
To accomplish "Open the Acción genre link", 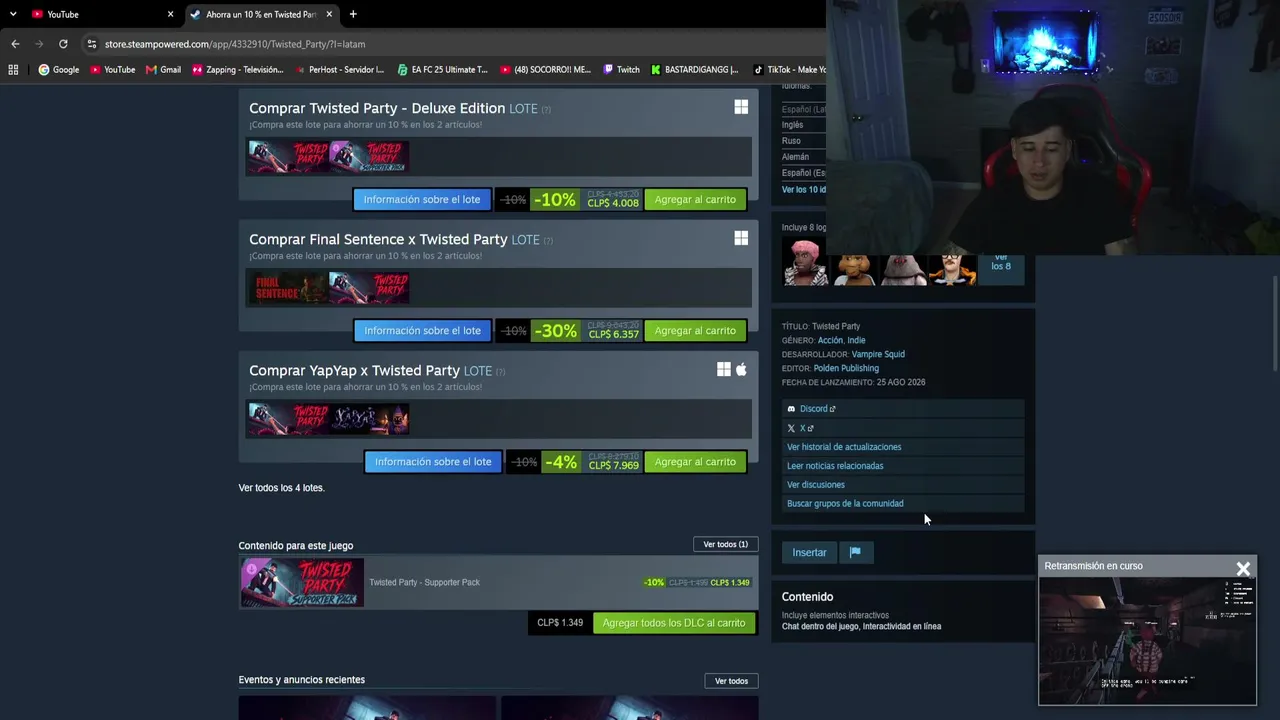I will [x=830, y=340].
